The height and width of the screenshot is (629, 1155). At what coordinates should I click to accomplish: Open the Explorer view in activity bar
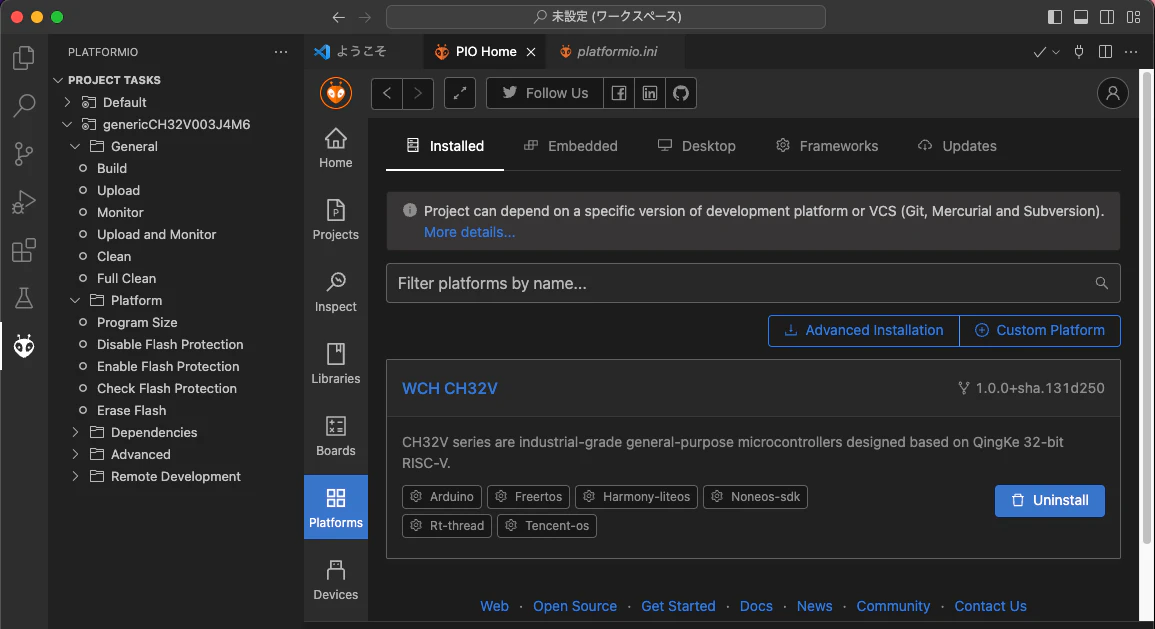24,57
